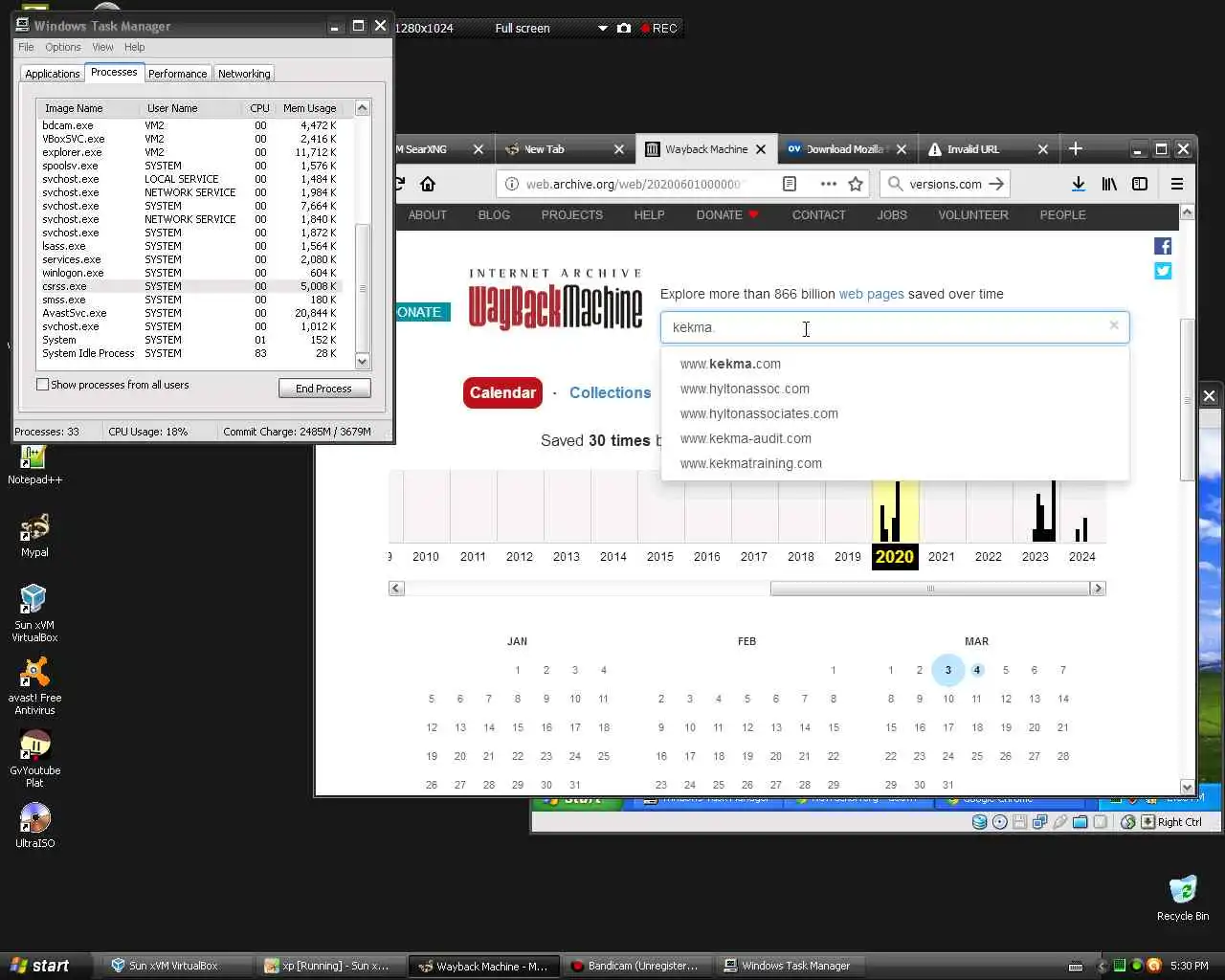Screen dimensions: 1225x980
Task: Share page via Twitter icon
Action: coord(1163,271)
